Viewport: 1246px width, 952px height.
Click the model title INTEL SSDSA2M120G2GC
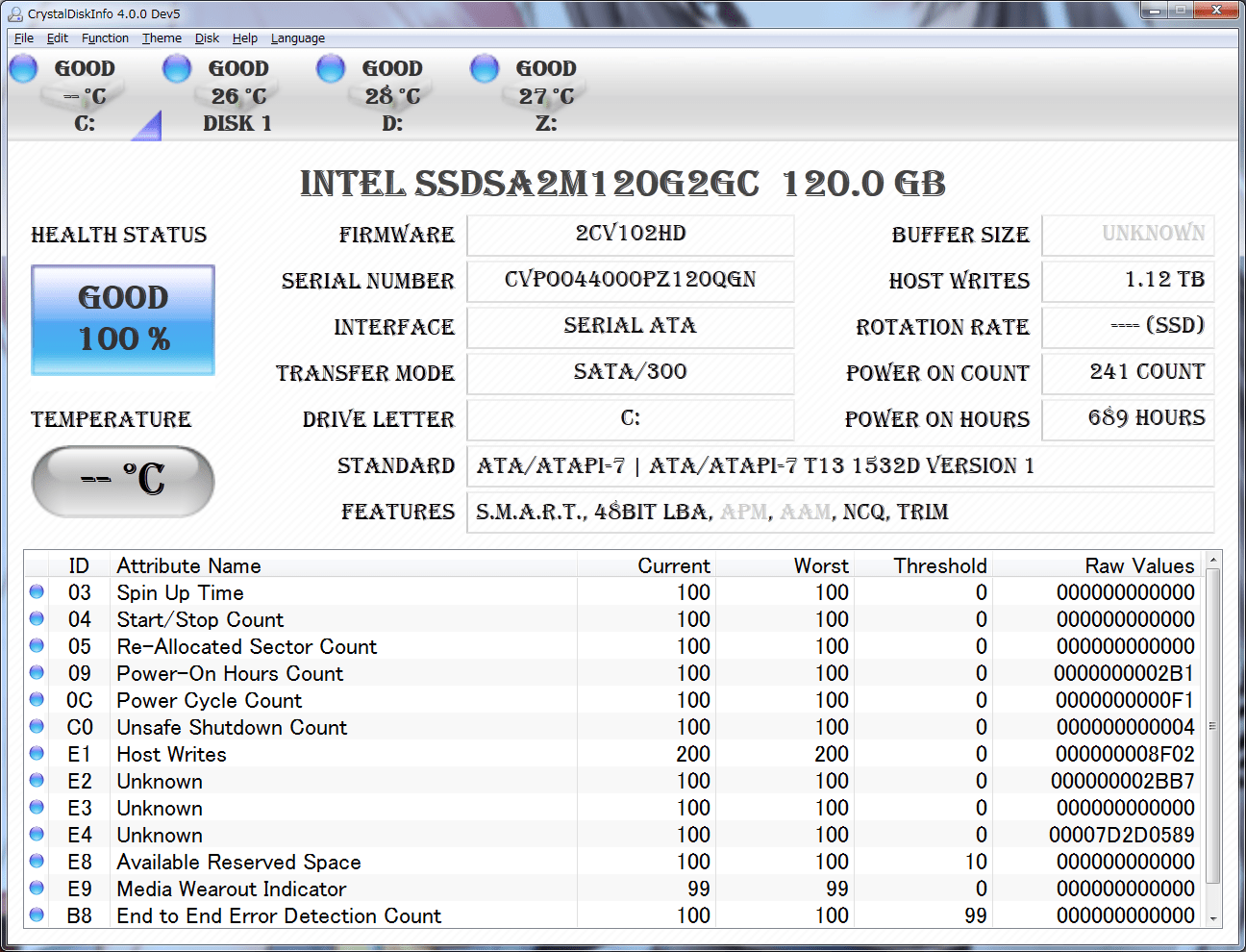coord(529,183)
